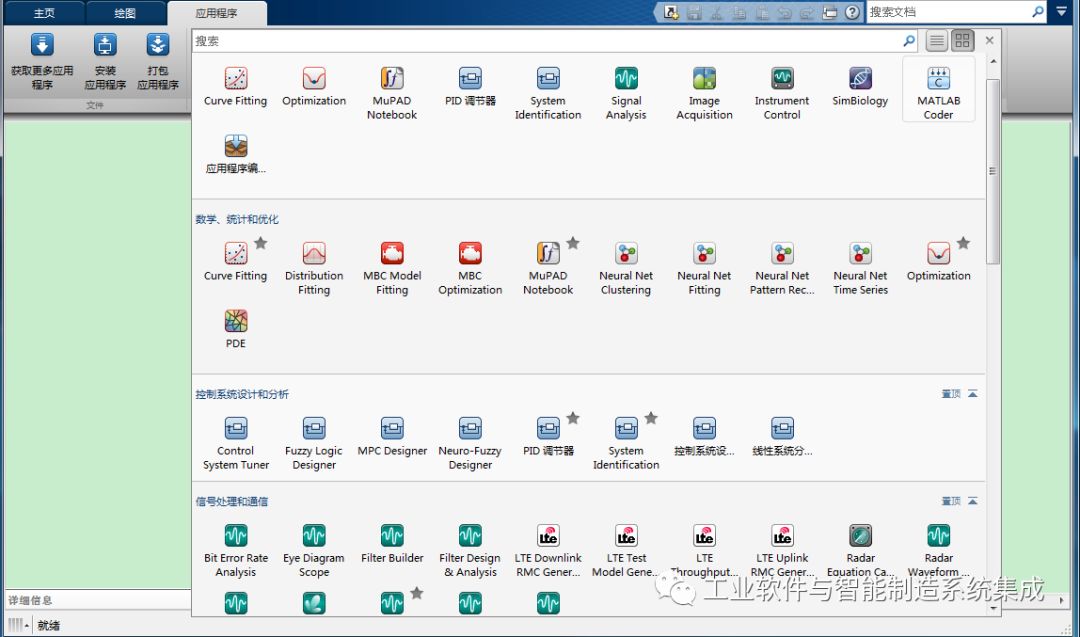Open the MPC Designer app
The height and width of the screenshot is (637, 1080).
(392, 437)
